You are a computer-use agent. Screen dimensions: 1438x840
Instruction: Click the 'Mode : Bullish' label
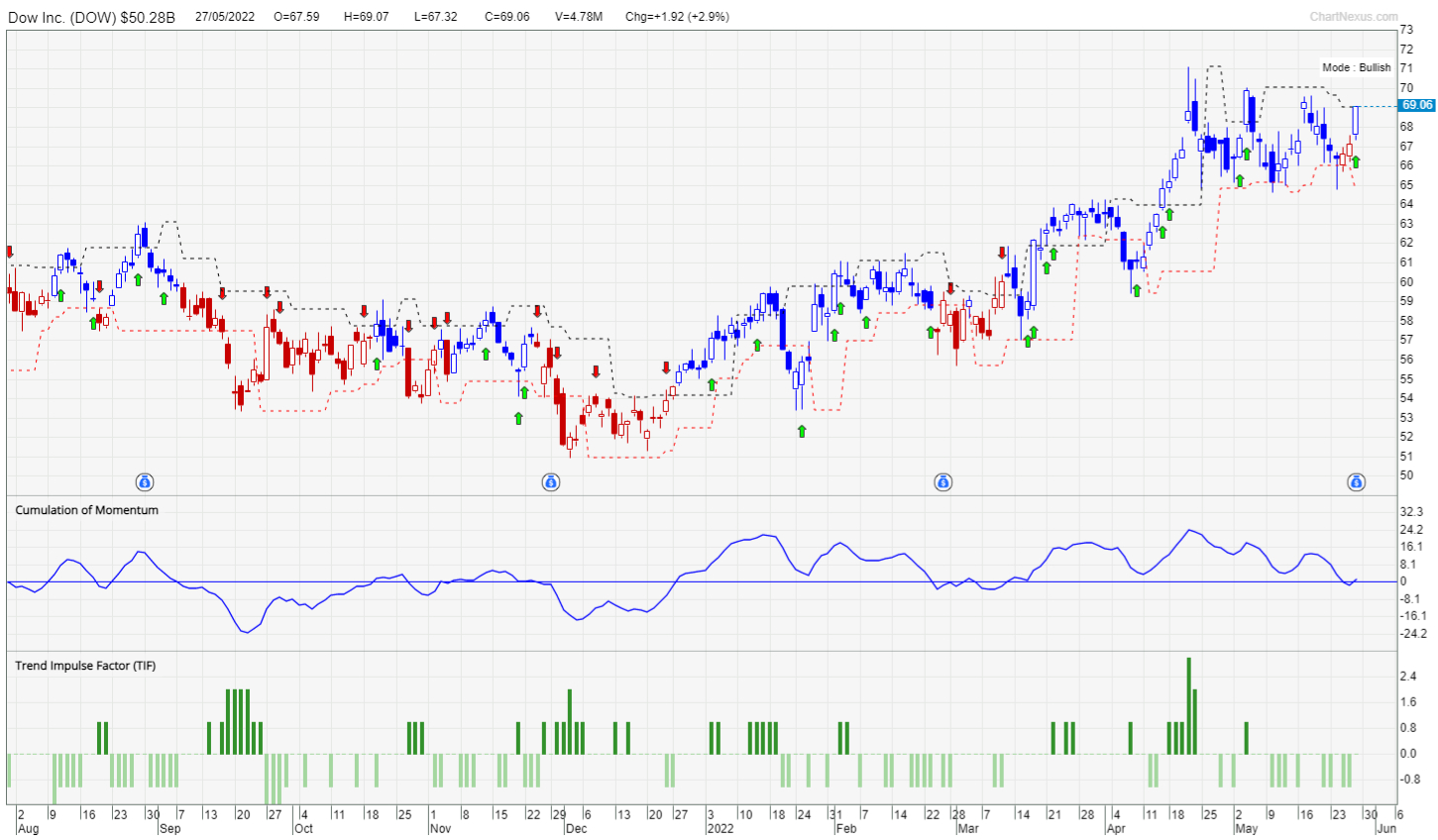pos(1356,67)
